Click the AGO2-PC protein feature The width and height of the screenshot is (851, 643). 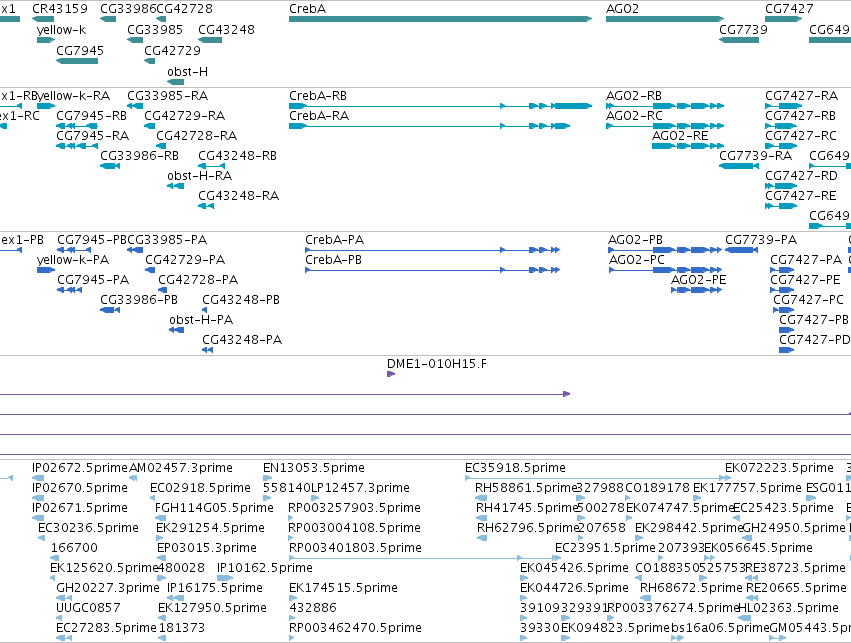pyautogui.click(x=665, y=270)
